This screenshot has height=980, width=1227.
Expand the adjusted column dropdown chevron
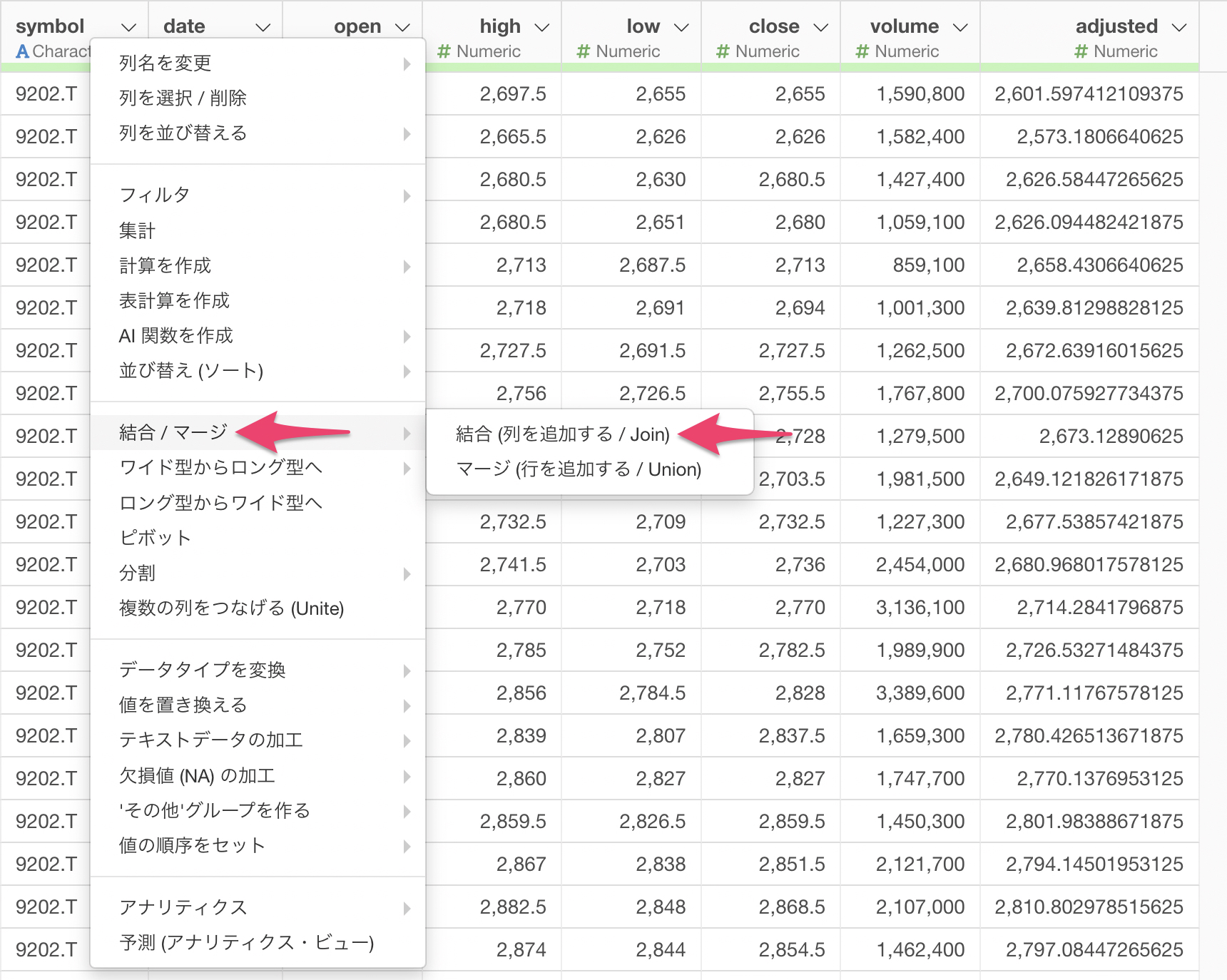[x=1179, y=28]
